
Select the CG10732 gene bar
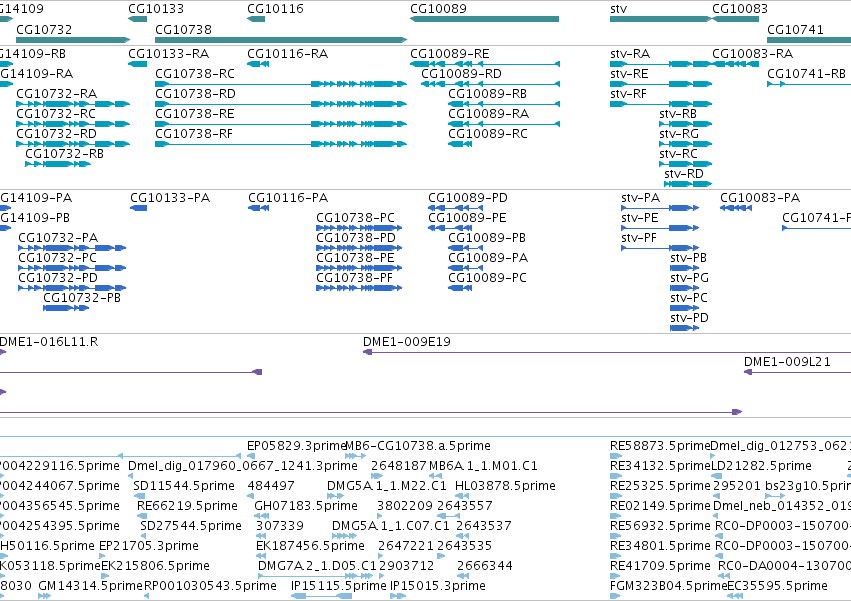73,40
